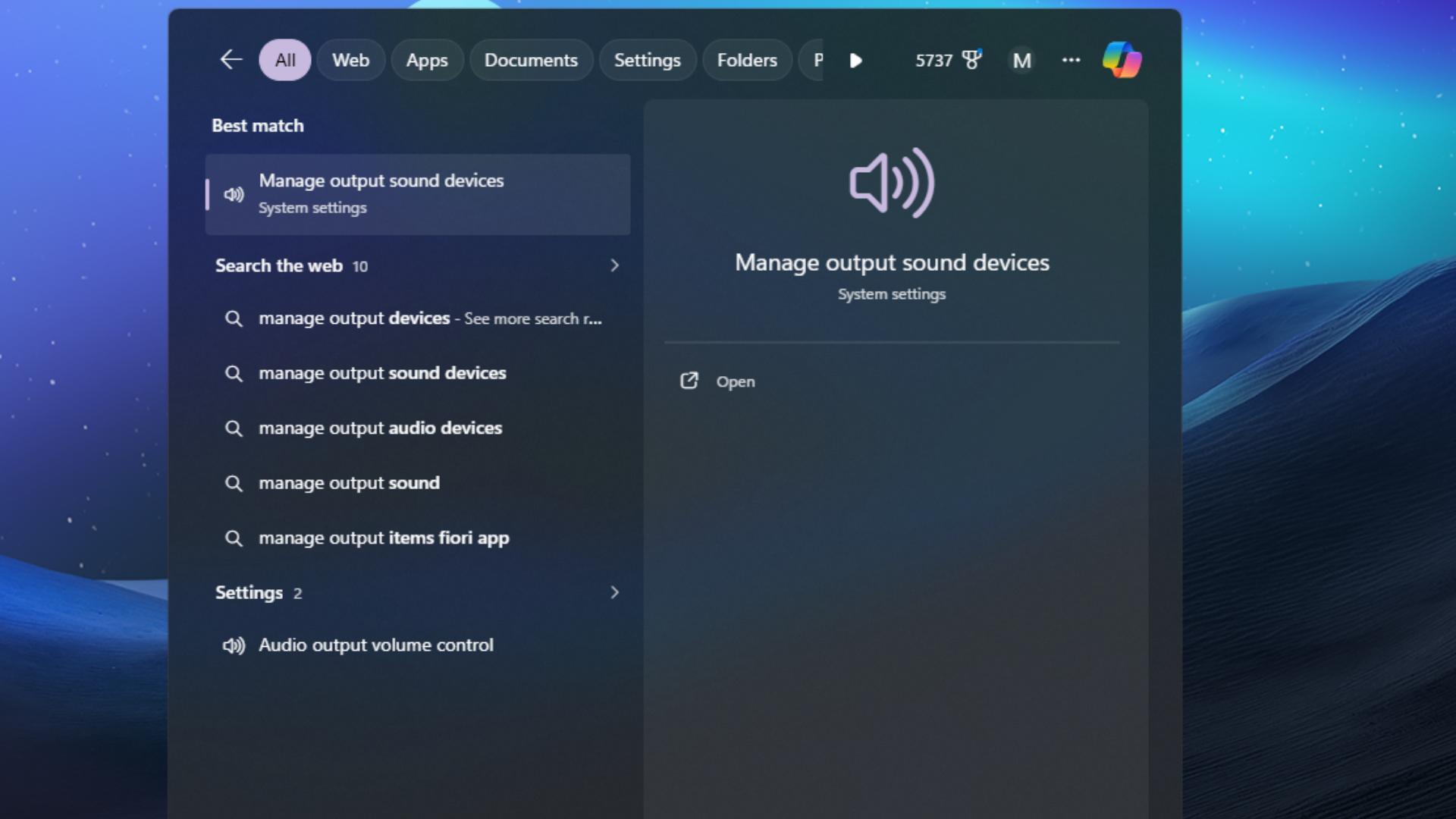Click the play arrow icon in the top bar

tap(855, 61)
